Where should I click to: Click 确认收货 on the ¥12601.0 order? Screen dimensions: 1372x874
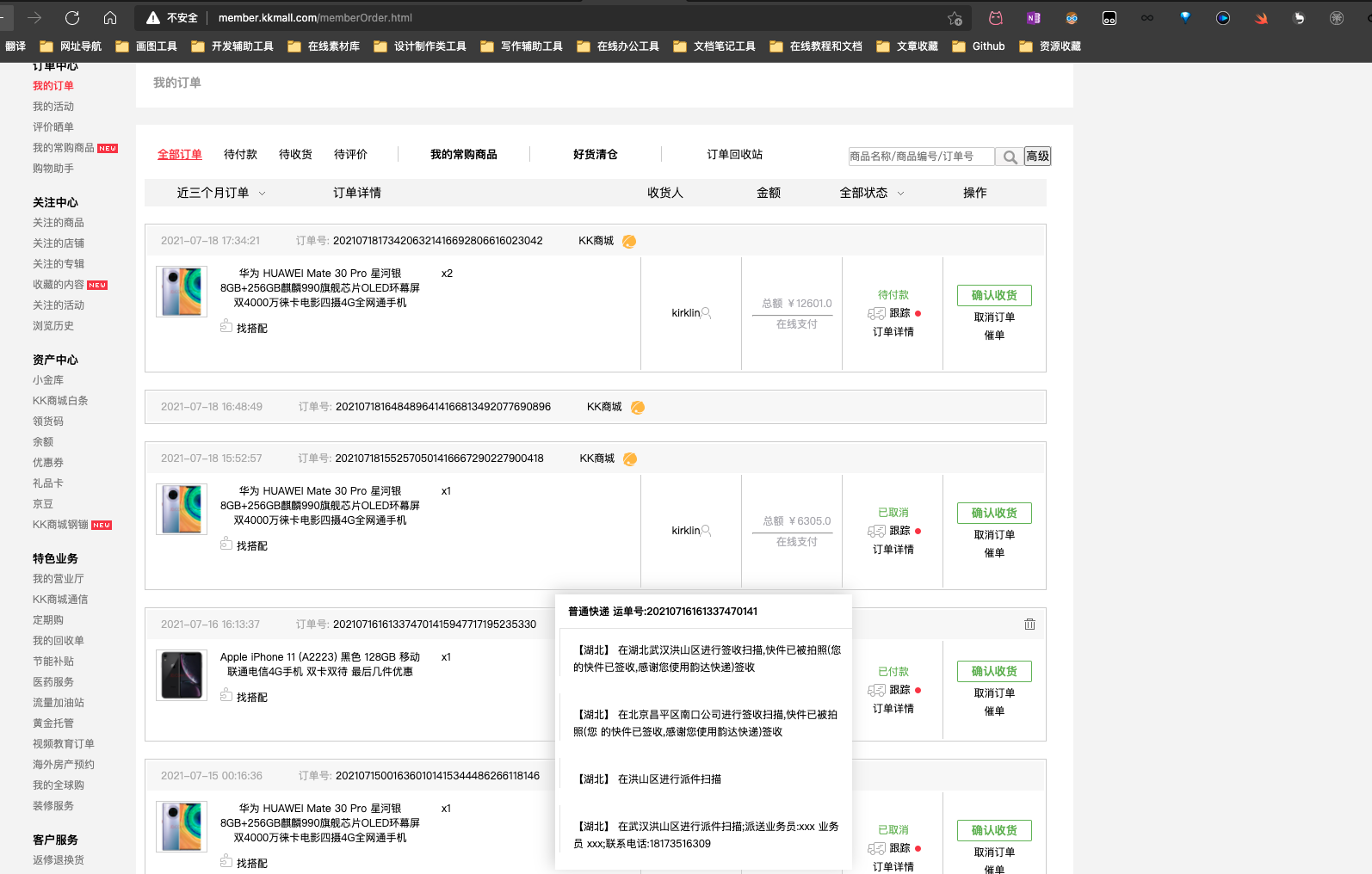[x=994, y=295]
